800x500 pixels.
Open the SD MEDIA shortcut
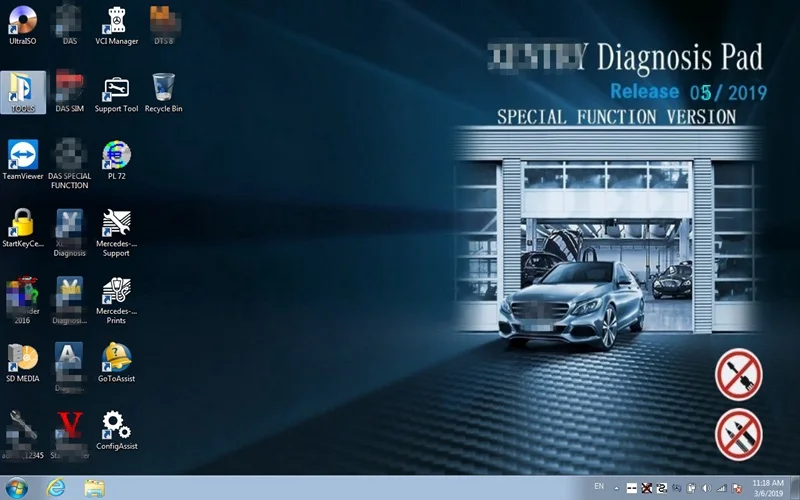point(22,358)
